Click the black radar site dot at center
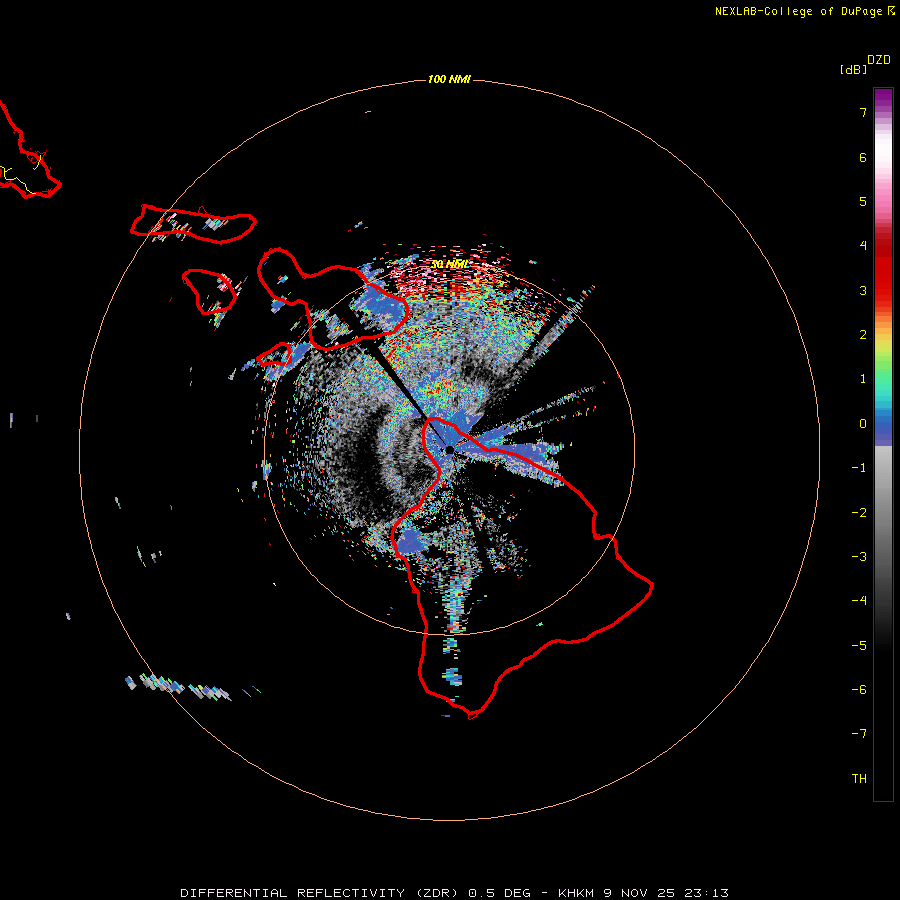 pyautogui.click(x=449, y=449)
